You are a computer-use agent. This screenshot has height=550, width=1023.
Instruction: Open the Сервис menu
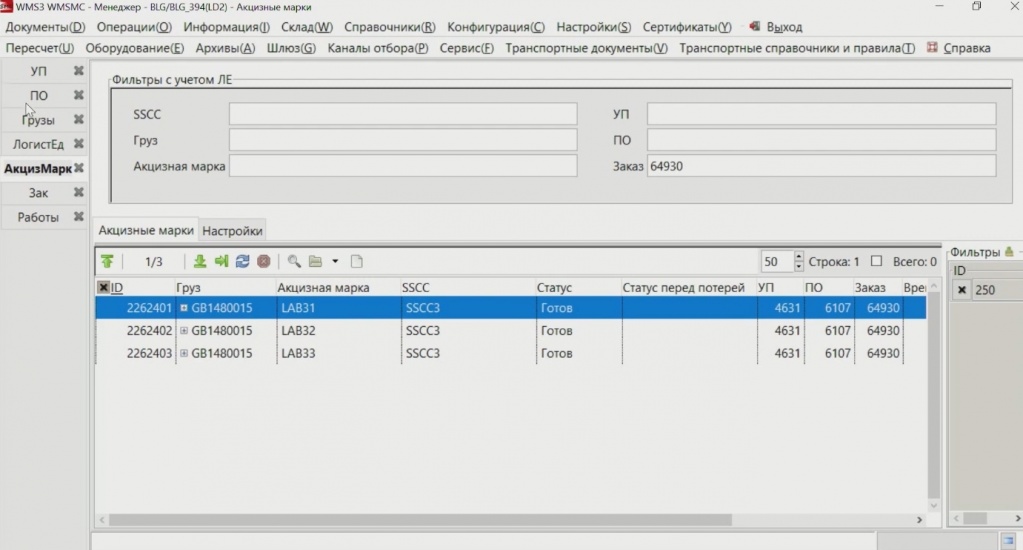click(466, 48)
